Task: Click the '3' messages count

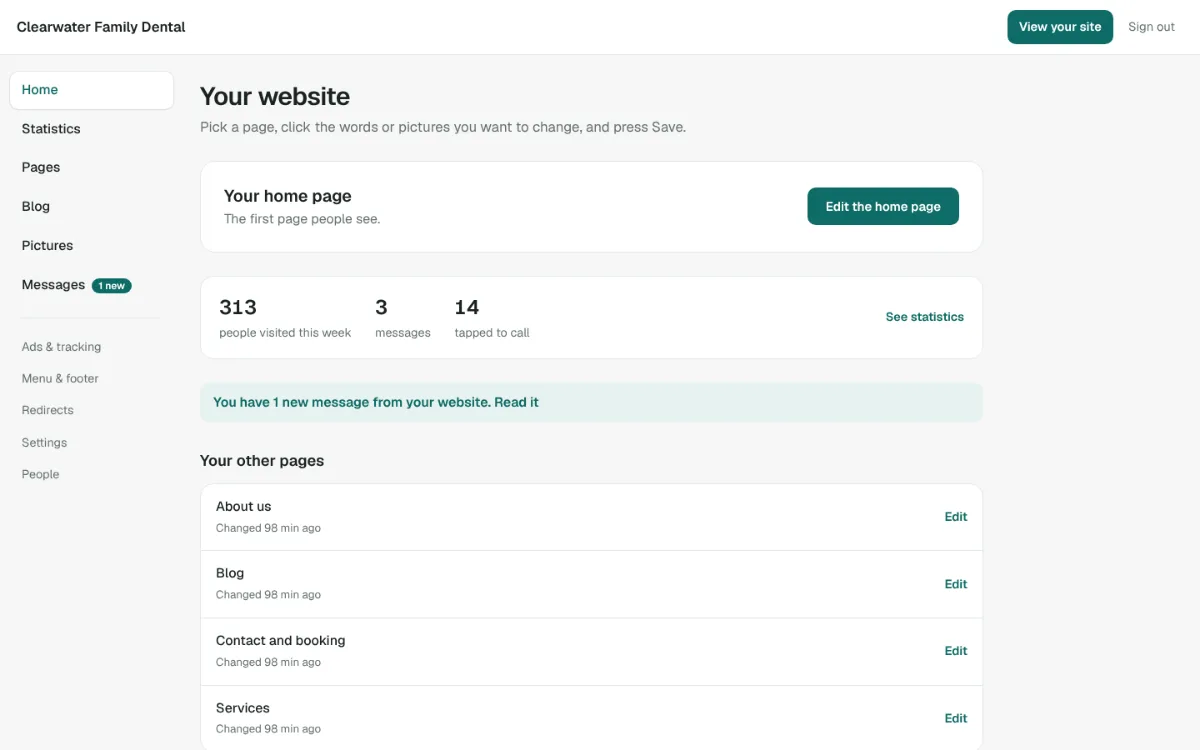Action: click(x=381, y=307)
